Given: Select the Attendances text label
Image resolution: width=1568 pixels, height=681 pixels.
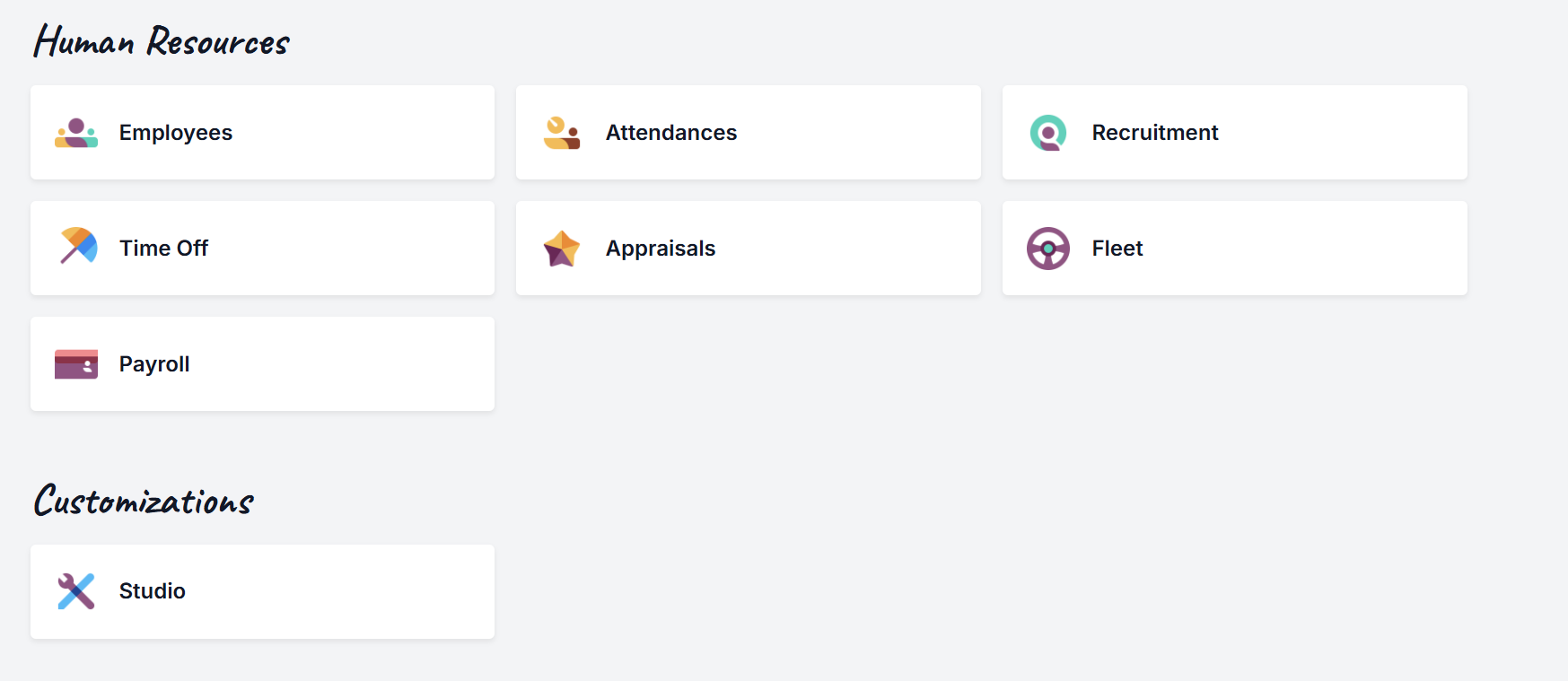Looking at the screenshot, I should [671, 133].
